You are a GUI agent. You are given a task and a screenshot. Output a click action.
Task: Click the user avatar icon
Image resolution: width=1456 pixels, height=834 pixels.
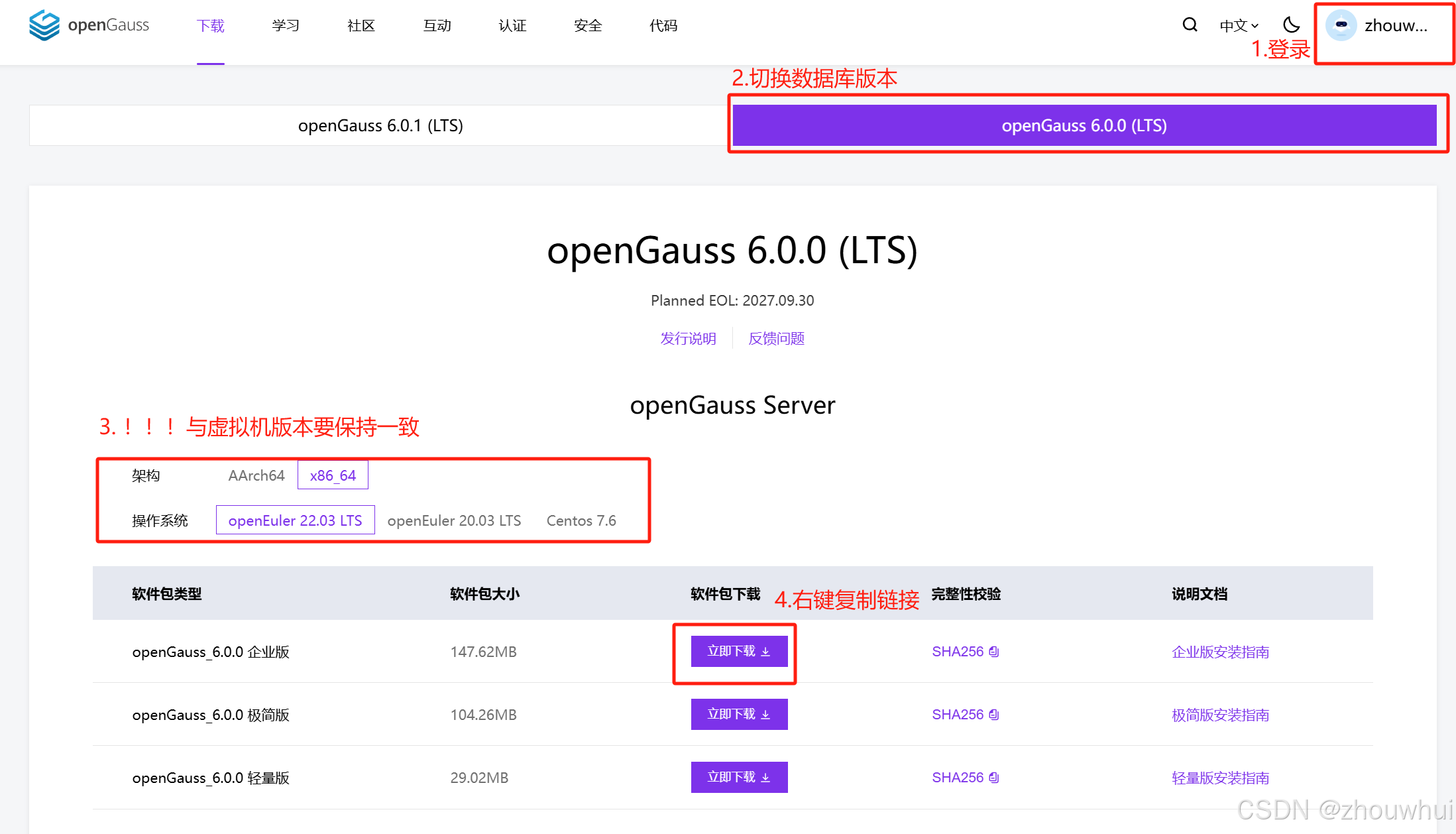tap(1341, 25)
